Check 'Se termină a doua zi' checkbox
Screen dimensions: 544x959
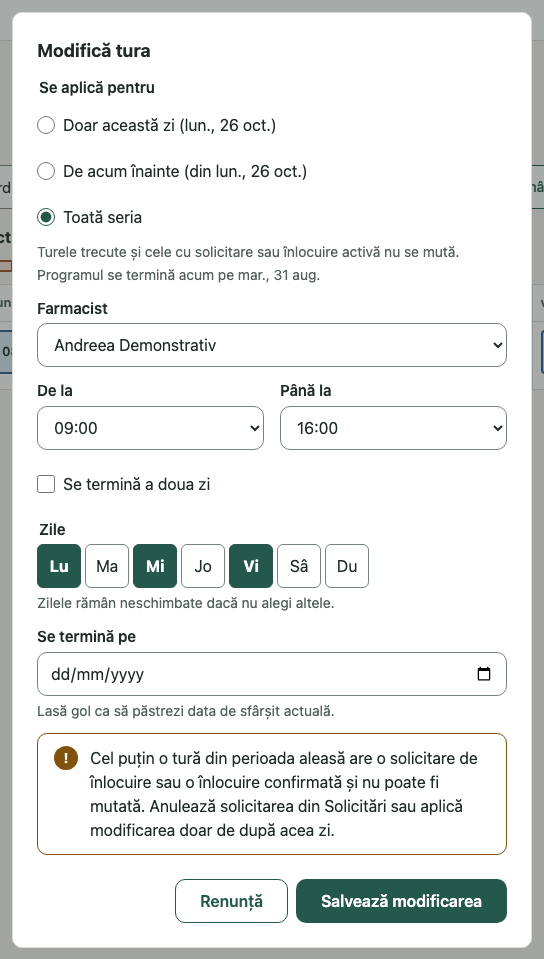46,484
